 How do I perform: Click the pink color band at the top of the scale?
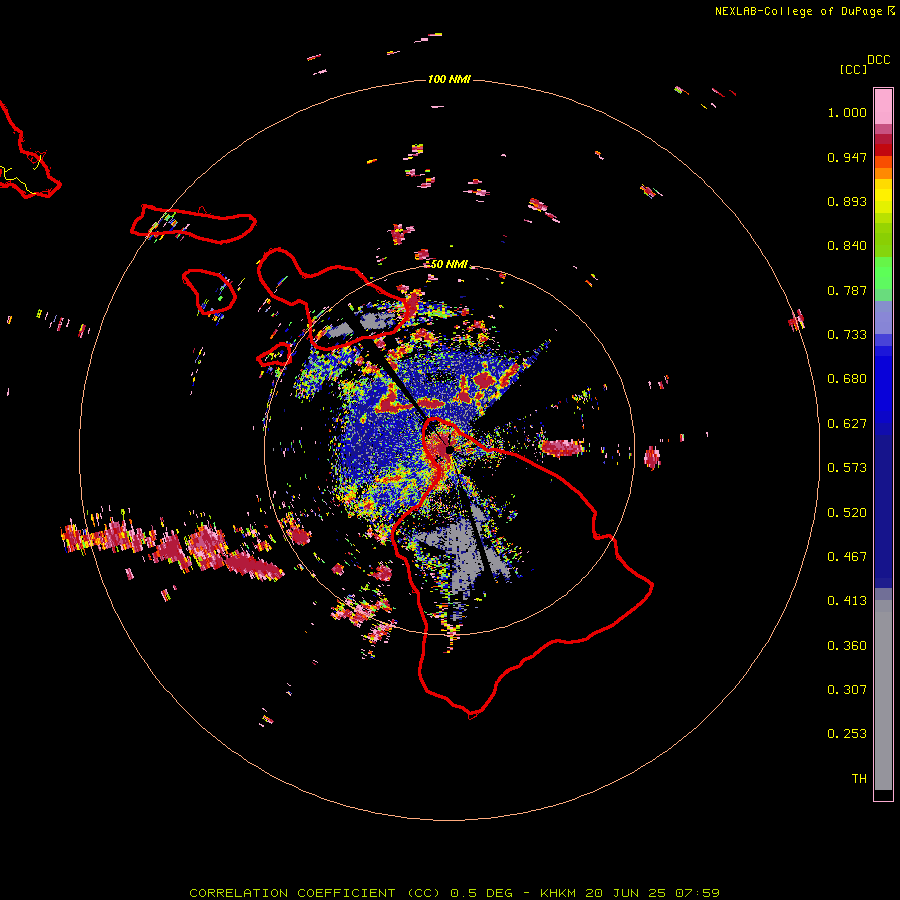883,106
